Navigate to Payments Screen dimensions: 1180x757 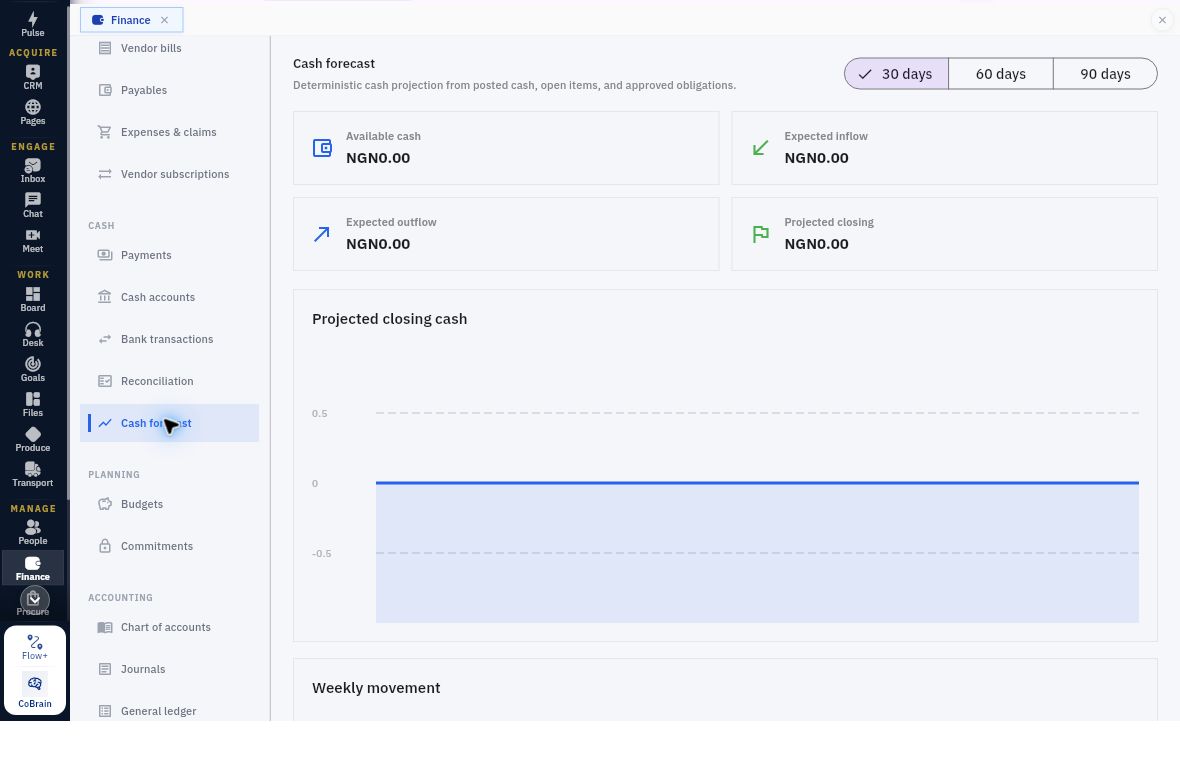[169, 255]
